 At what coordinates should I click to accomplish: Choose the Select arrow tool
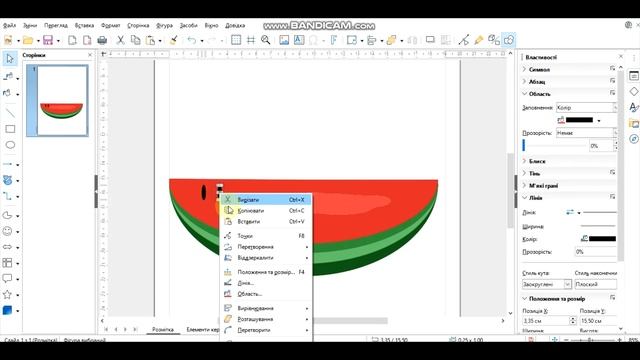[10, 59]
